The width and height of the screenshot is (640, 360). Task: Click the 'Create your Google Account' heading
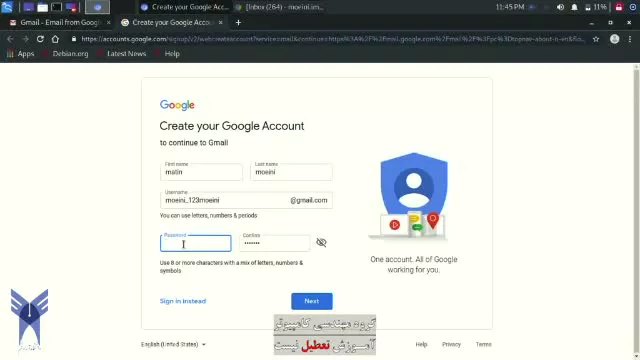[x=232, y=126]
